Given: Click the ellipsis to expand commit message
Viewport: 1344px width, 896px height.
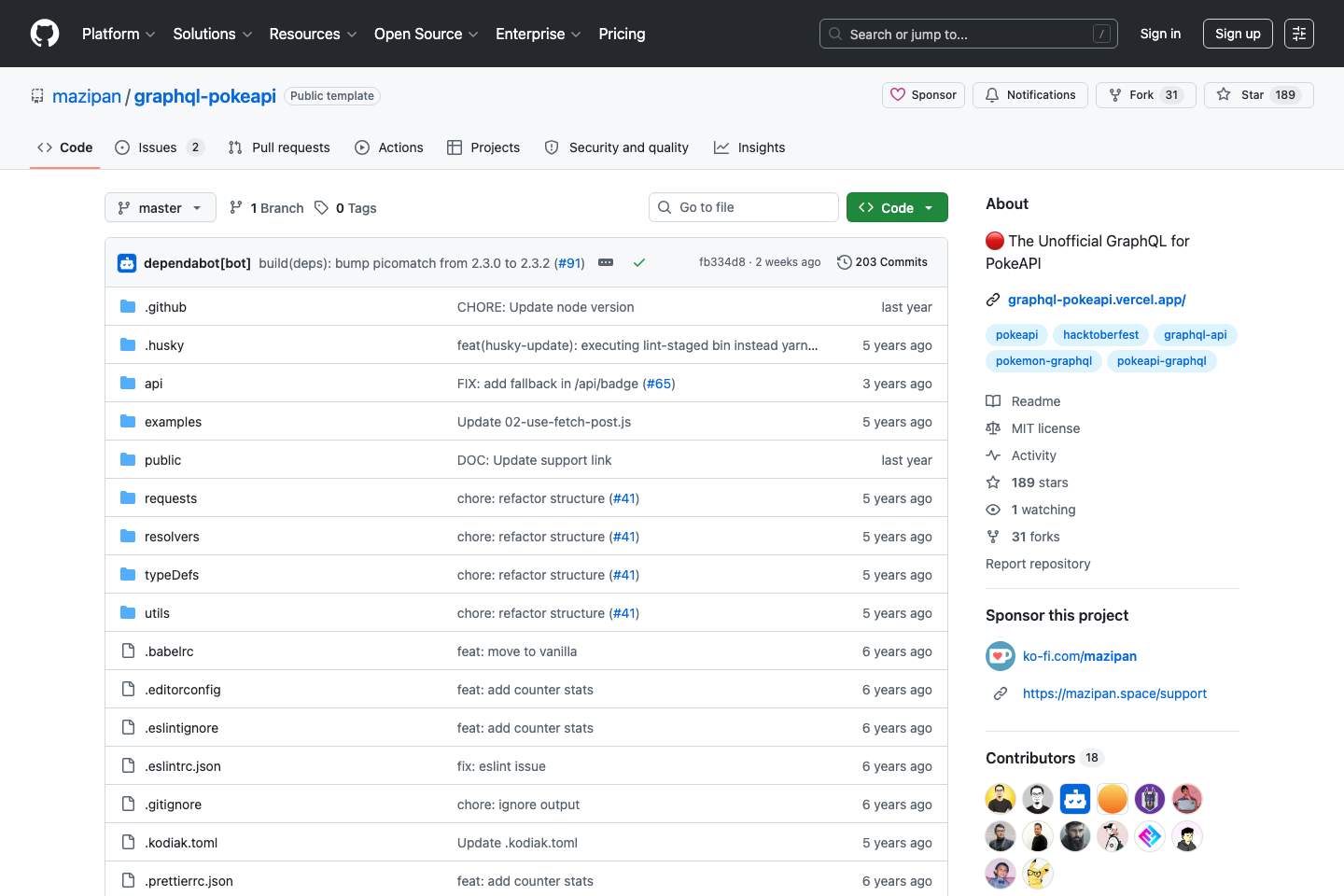Looking at the screenshot, I should tap(605, 262).
